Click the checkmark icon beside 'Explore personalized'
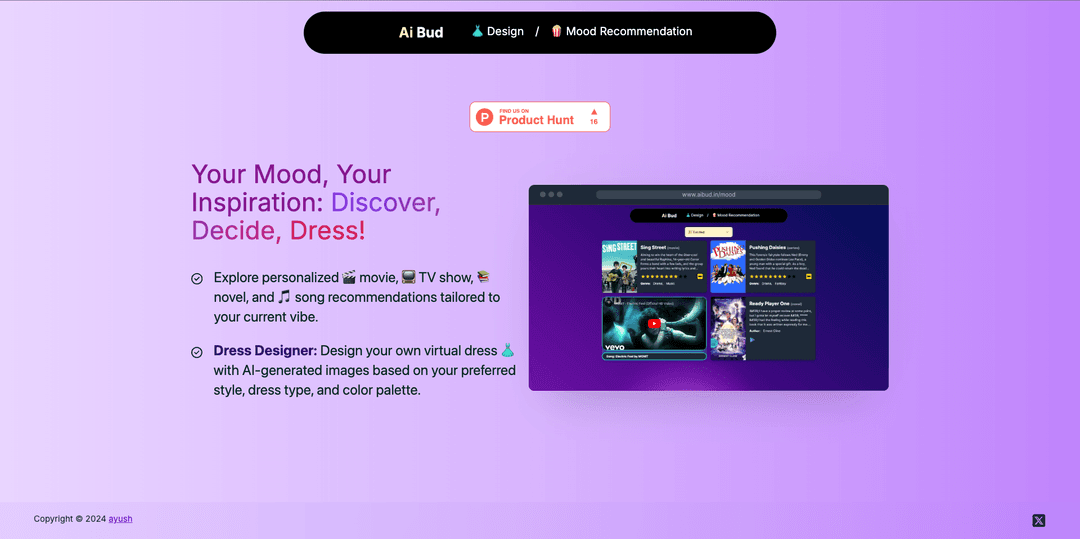1080x539 pixels. coord(197,279)
